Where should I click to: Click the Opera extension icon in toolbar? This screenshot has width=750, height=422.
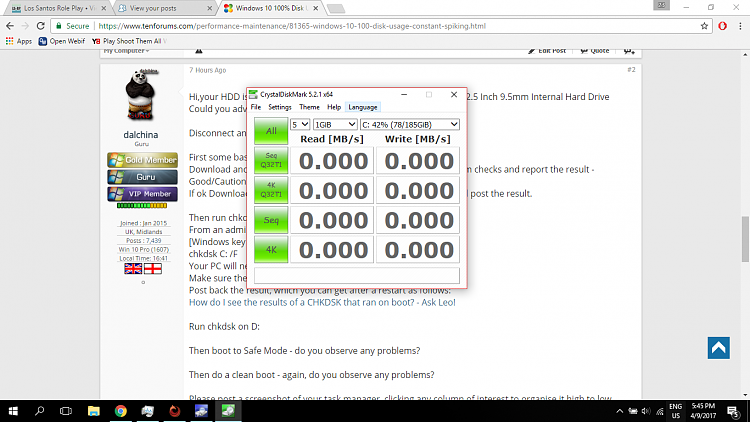(x=723, y=26)
